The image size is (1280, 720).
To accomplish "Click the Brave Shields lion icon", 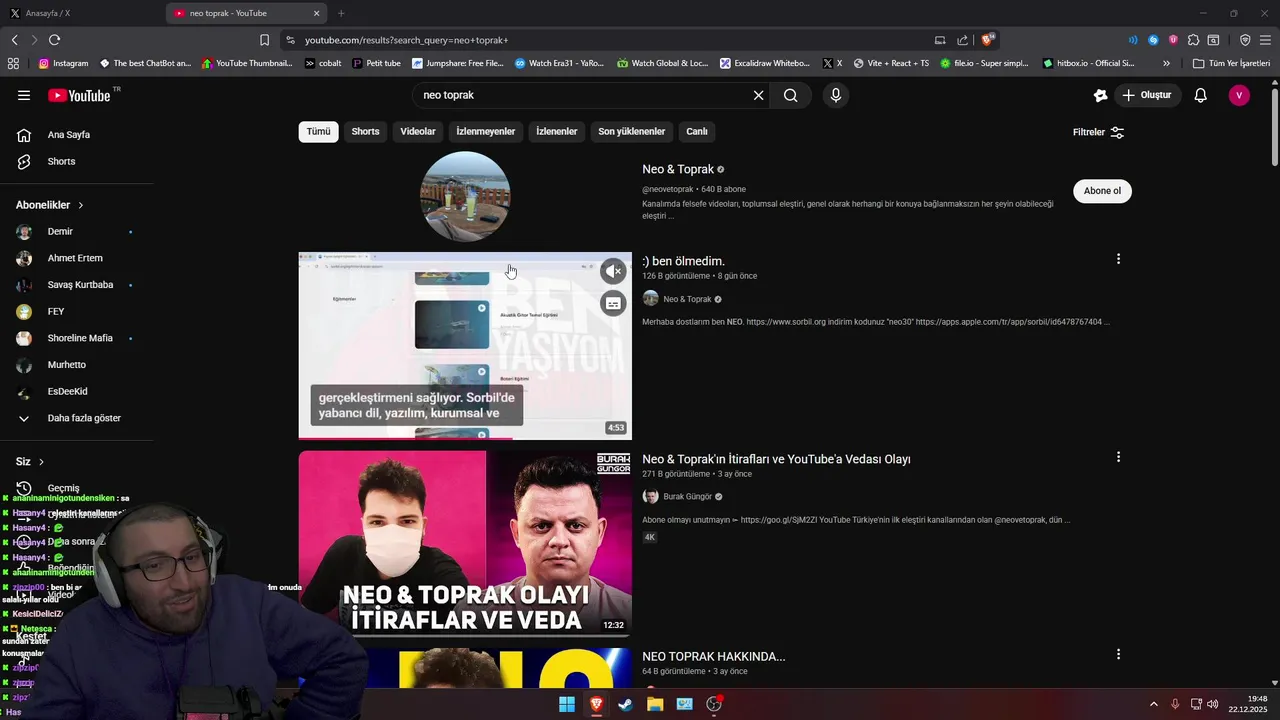I will coord(988,40).
